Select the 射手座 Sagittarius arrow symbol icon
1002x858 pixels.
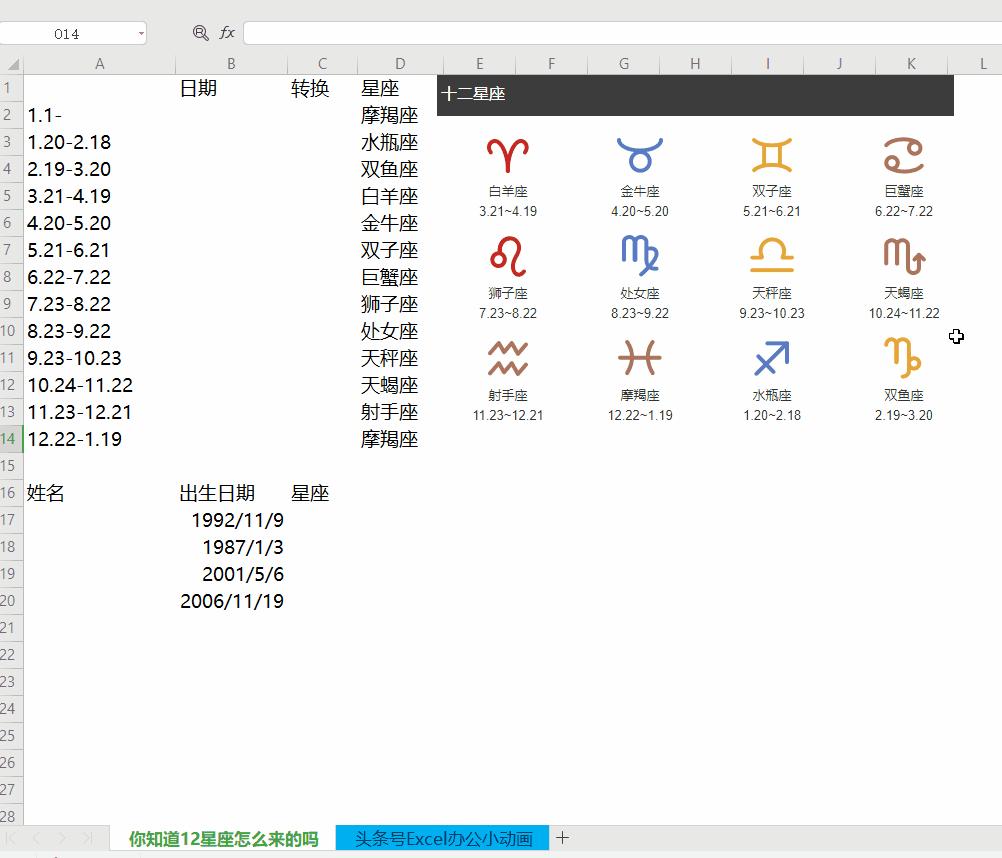[508, 358]
